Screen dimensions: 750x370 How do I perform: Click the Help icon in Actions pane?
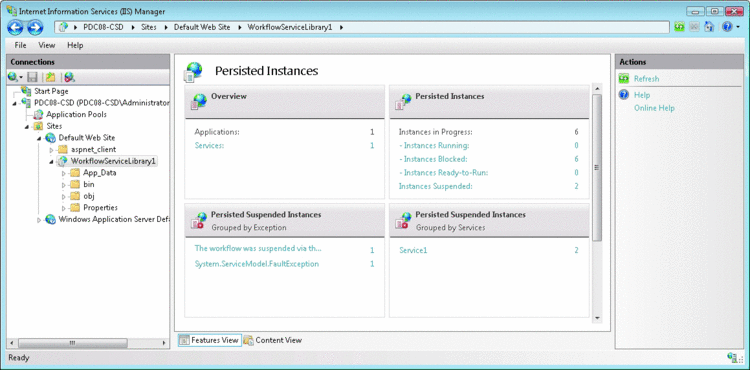point(624,95)
